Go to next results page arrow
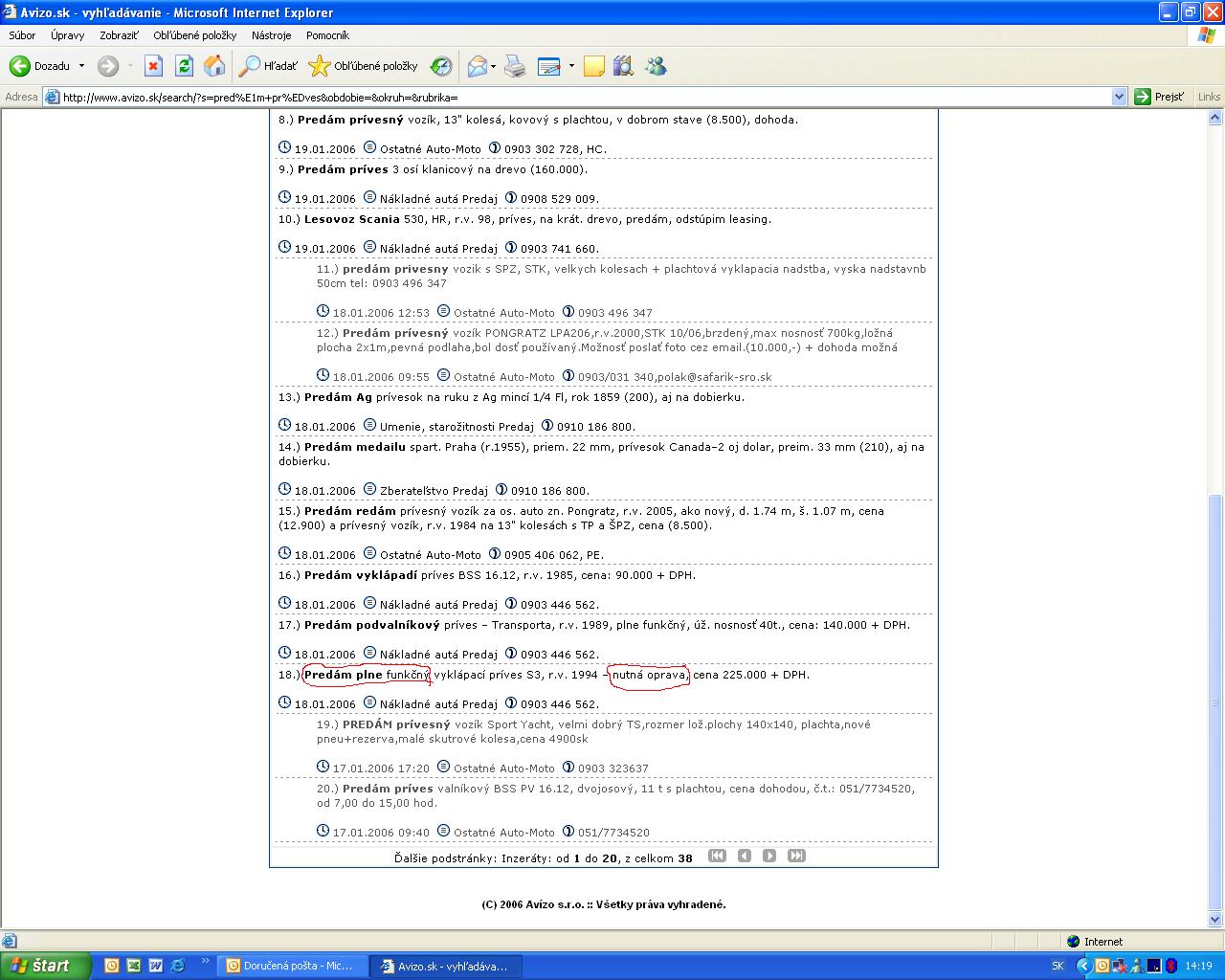The width and height of the screenshot is (1225, 980). (x=769, y=856)
